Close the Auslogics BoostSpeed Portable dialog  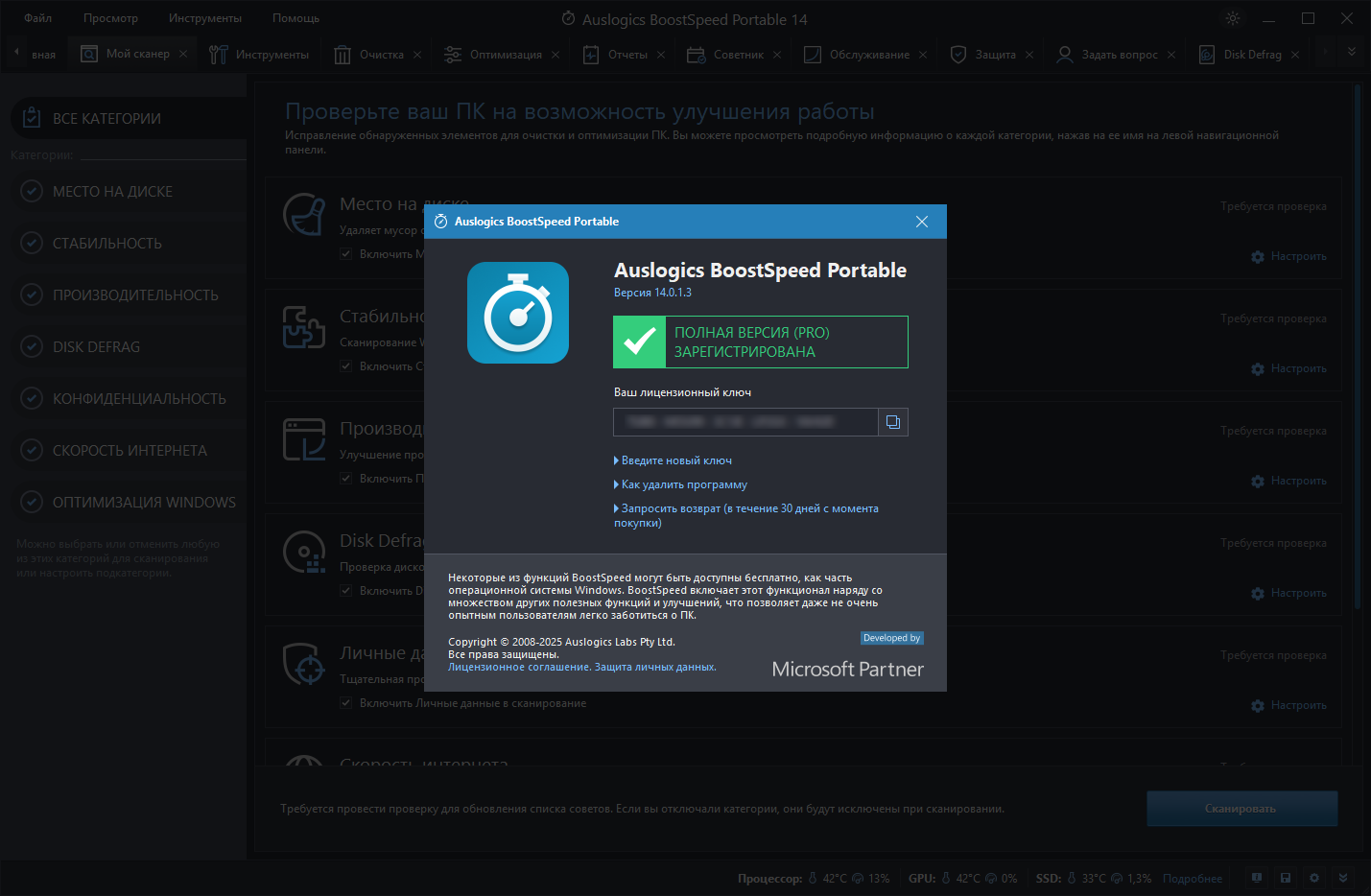click(922, 222)
